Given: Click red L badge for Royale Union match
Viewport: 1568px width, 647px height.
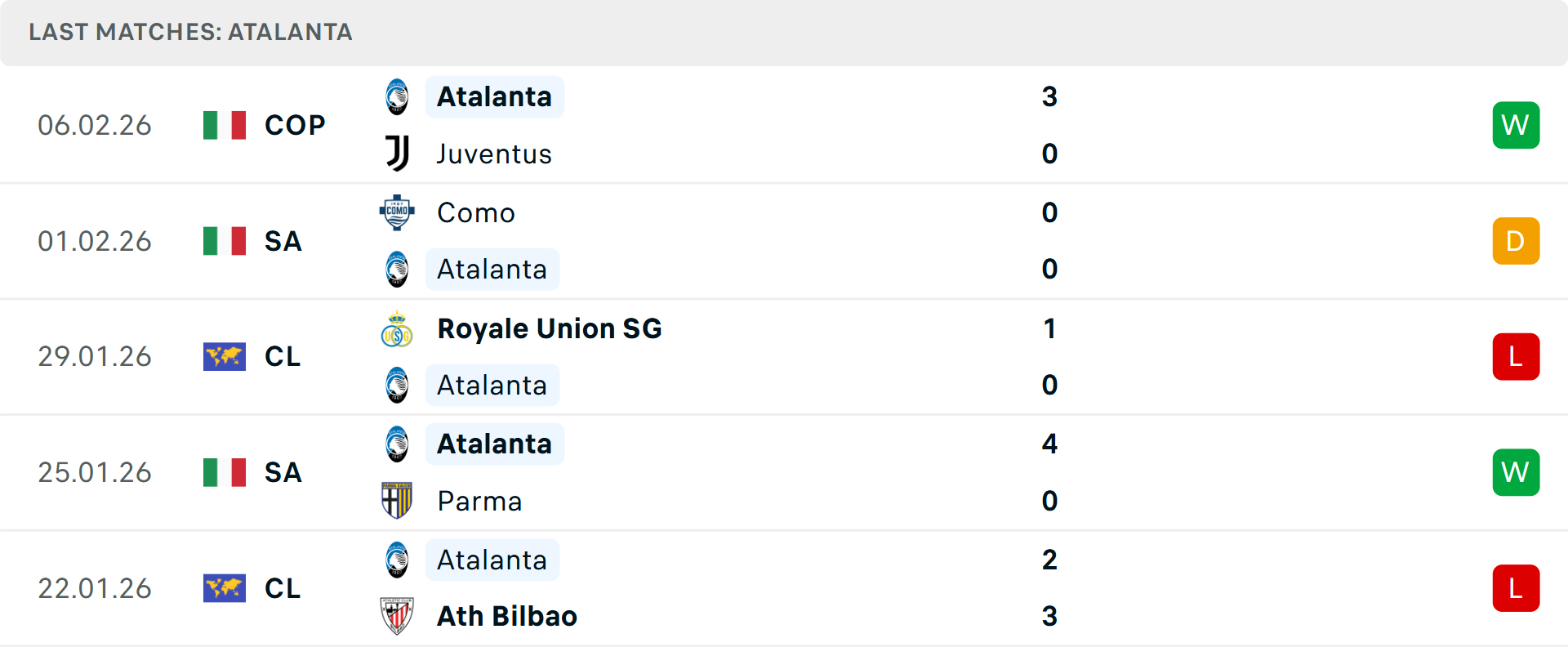Looking at the screenshot, I should [1516, 357].
